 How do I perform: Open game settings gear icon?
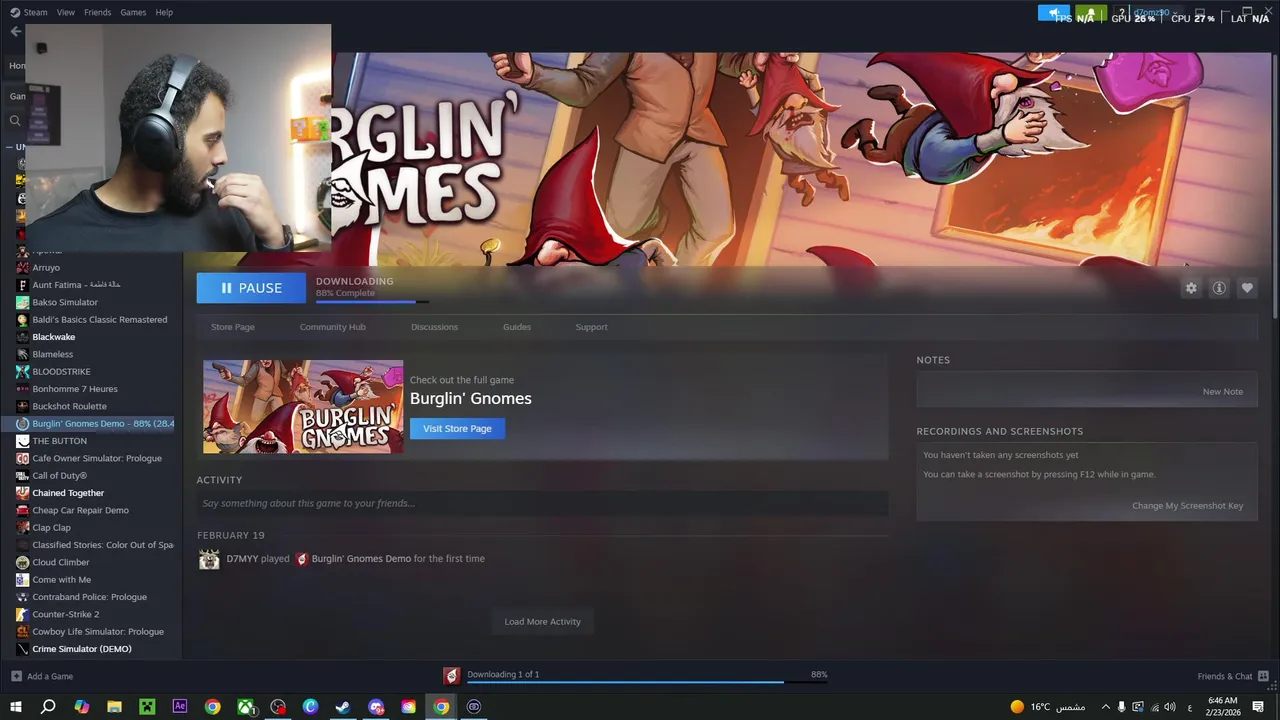coord(1191,288)
